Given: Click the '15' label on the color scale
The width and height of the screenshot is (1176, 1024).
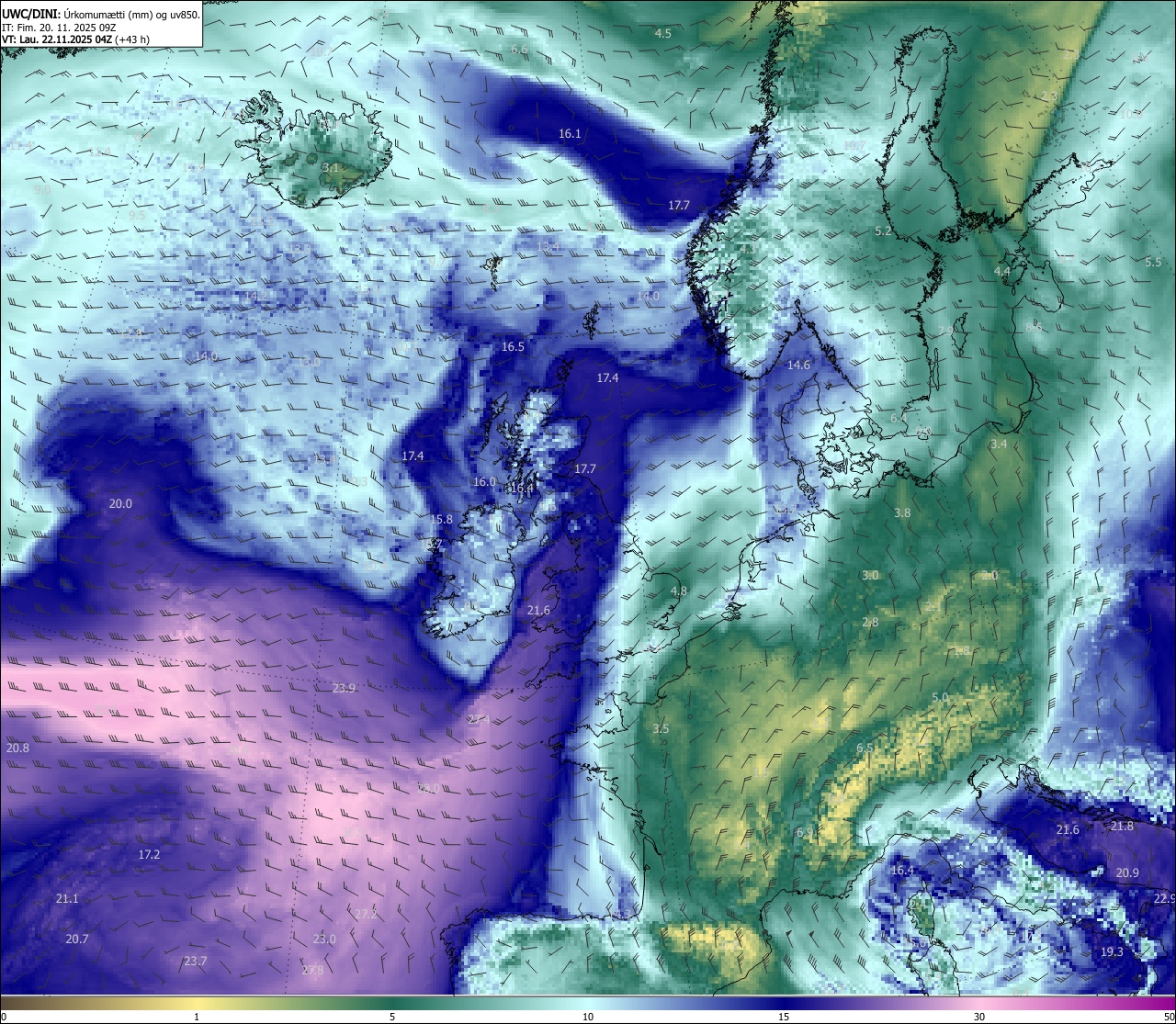Looking at the screenshot, I should (784, 1017).
